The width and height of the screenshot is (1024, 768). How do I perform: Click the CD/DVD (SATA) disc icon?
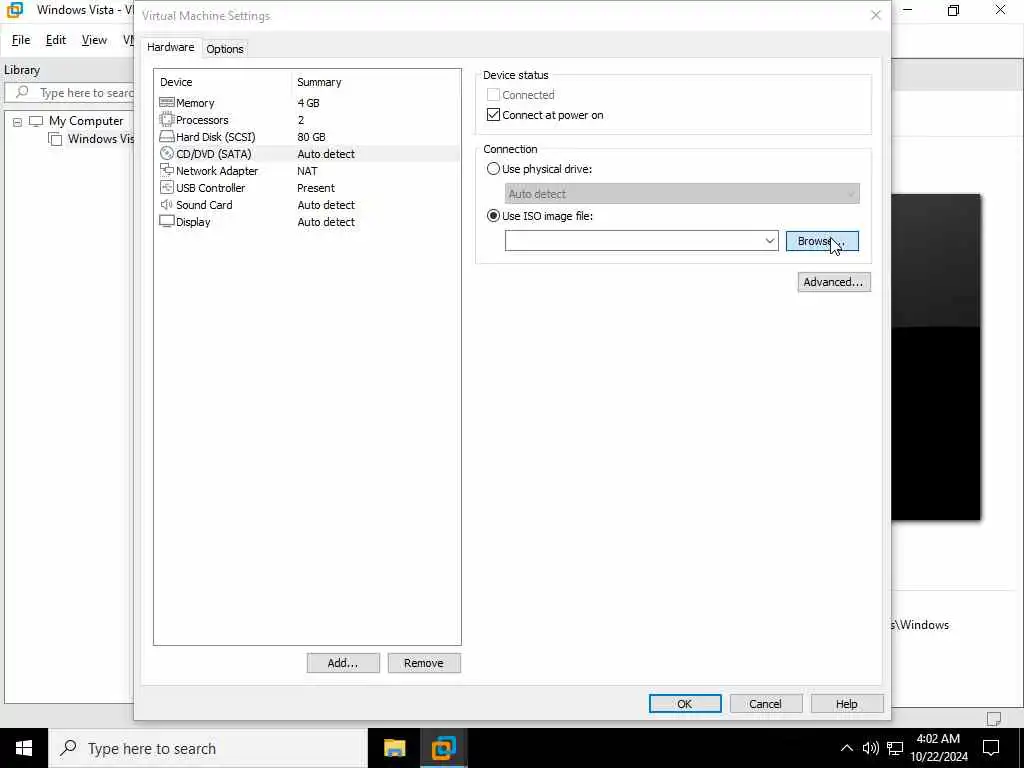pyautogui.click(x=167, y=153)
